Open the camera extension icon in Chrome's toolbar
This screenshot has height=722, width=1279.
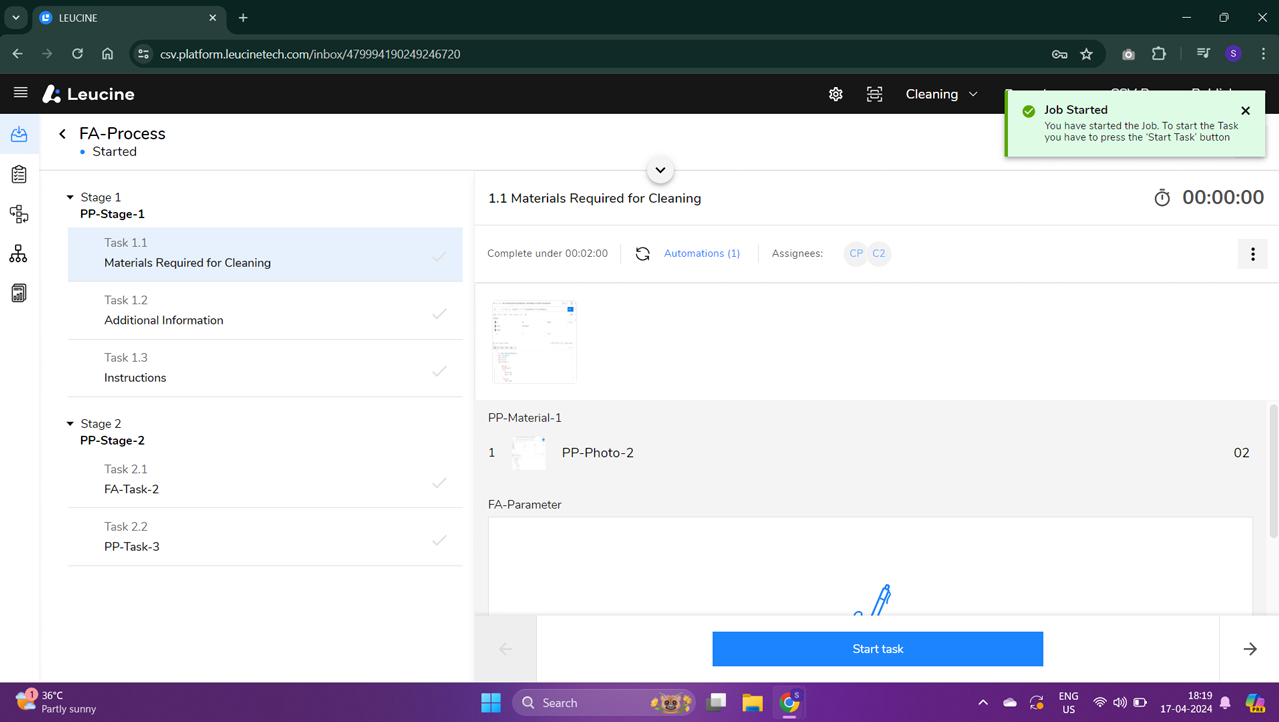1128,54
